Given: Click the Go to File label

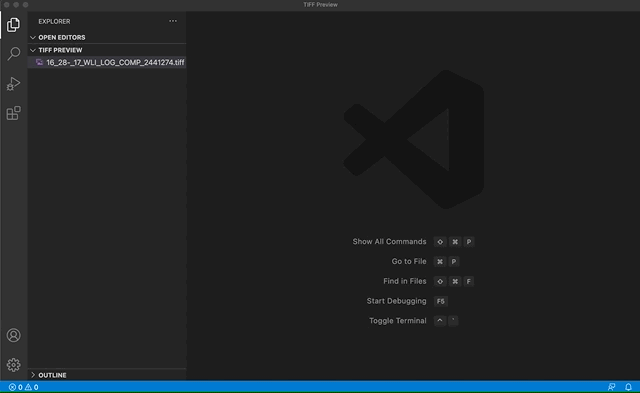Looking at the screenshot, I should [x=409, y=261].
